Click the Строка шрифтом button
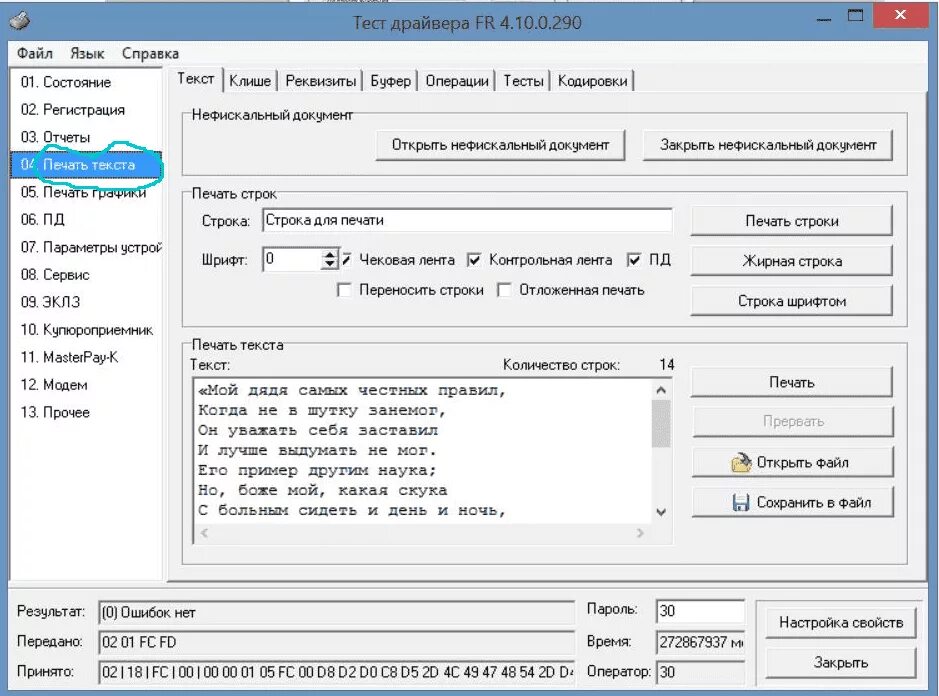This screenshot has height=696, width=939. tap(792, 301)
